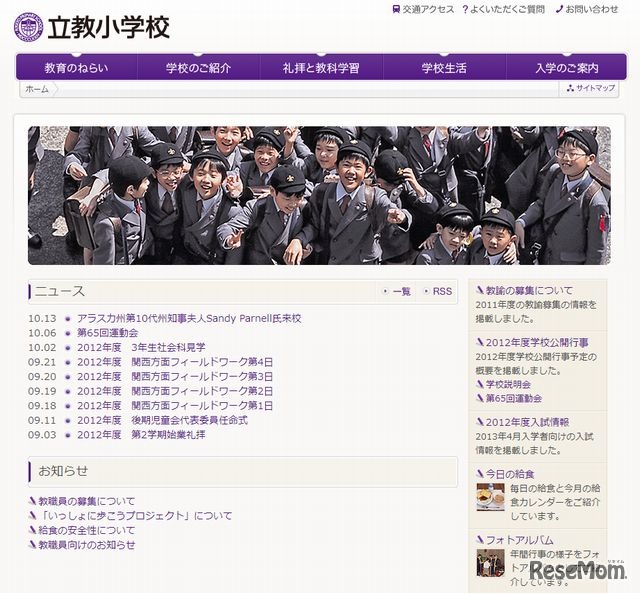This screenshot has width=640, height=593.
Task: Click the question mark icon beside よくいただくご質問
Action: [x=465, y=9]
